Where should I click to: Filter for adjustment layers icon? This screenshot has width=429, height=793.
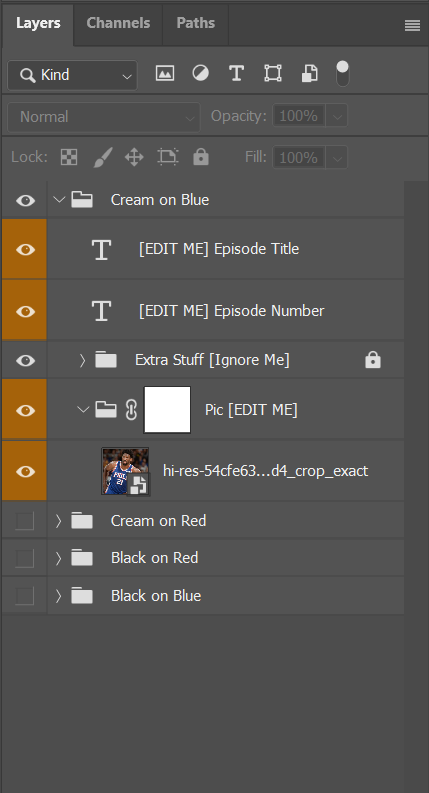point(200,74)
